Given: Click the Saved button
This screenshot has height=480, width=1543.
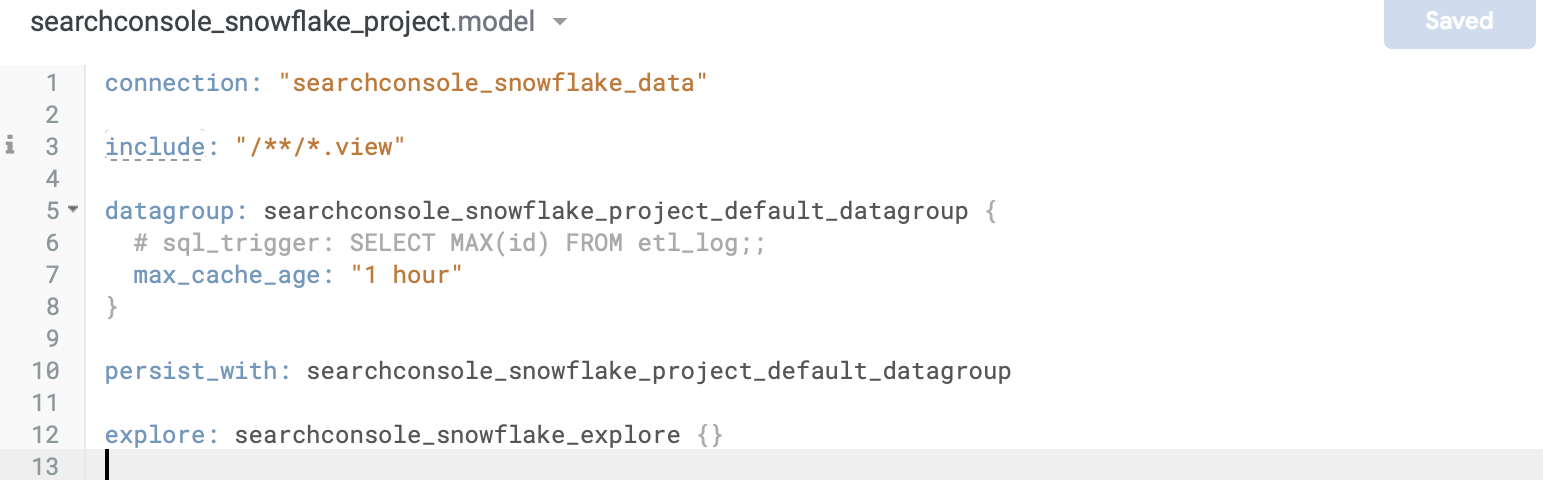Looking at the screenshot, I should pos(1459,21).
